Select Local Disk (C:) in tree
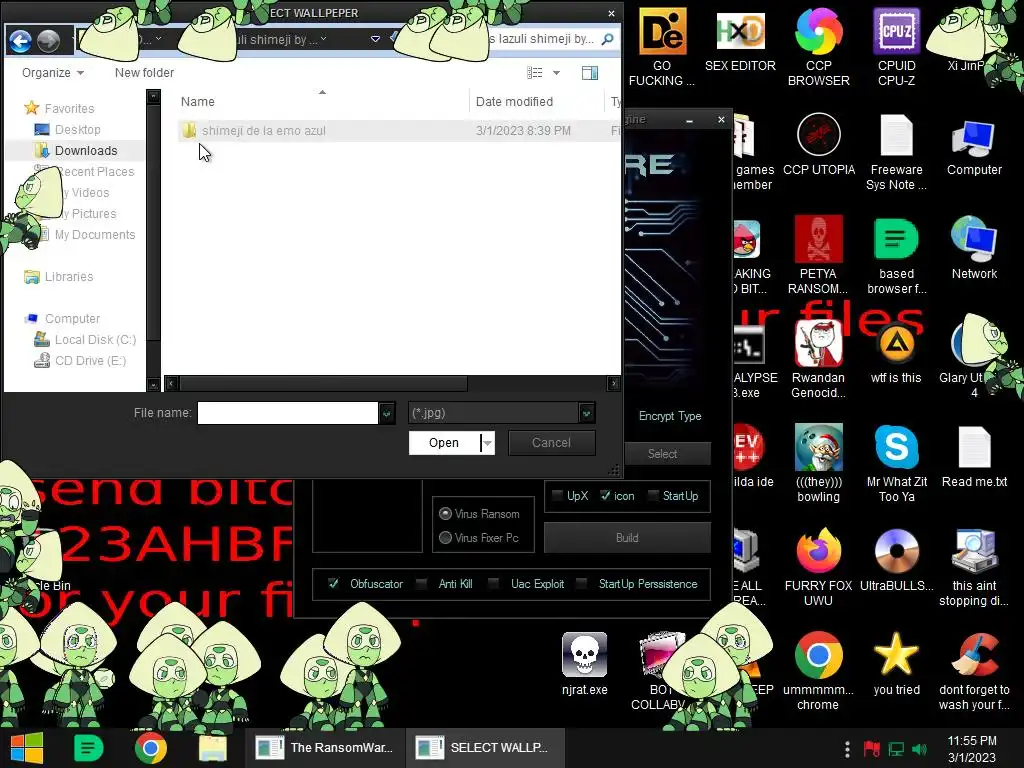Viewport: 1024px width, 768px height. [95, 340]
